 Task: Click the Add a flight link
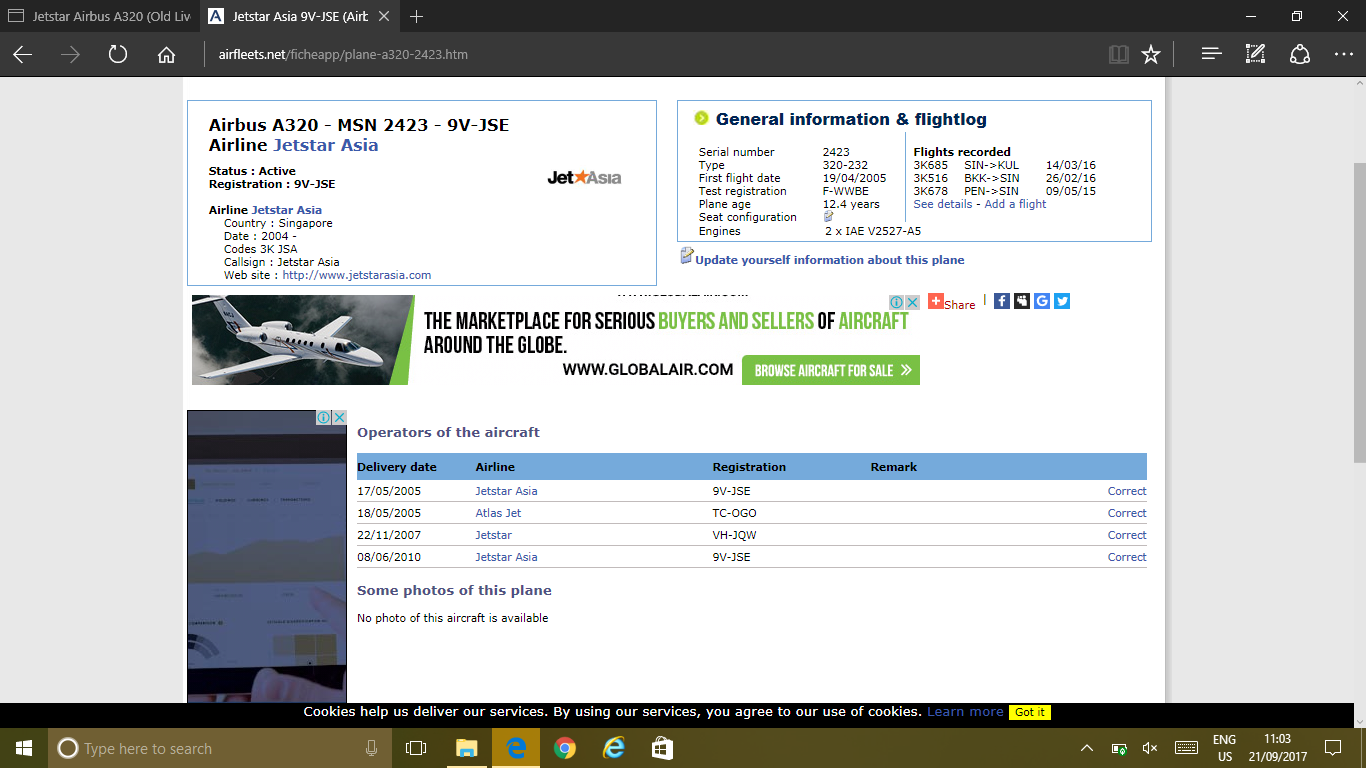coord(1015,204)
